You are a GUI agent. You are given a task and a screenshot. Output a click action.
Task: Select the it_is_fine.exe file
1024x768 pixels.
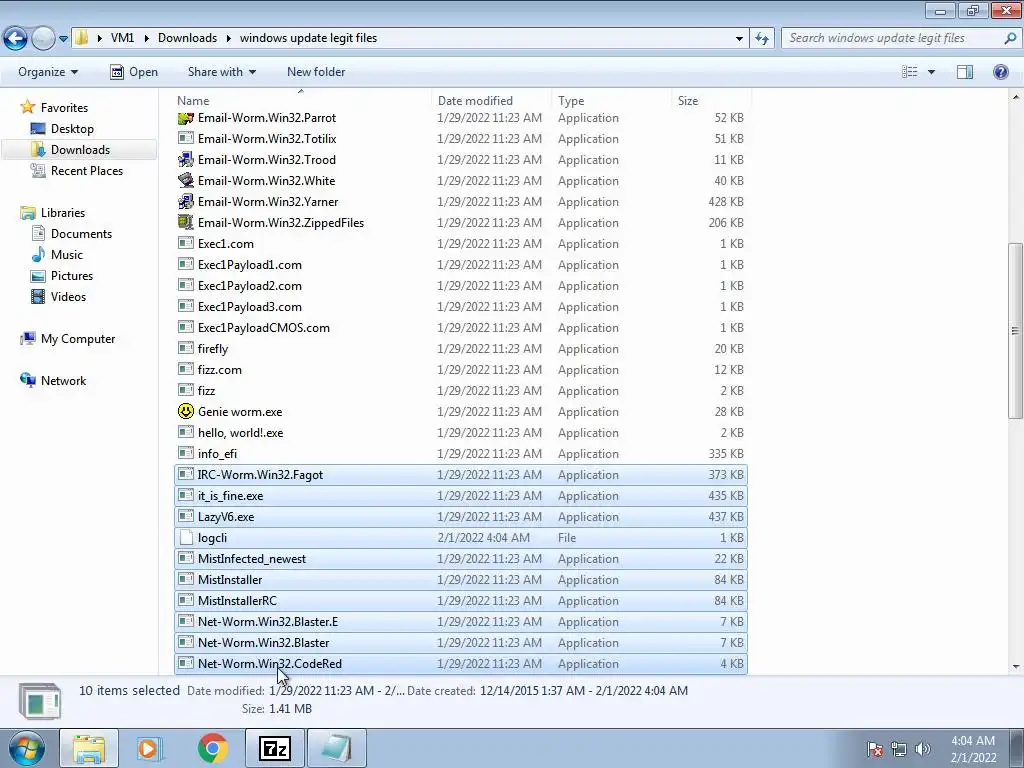click(461, 496)
